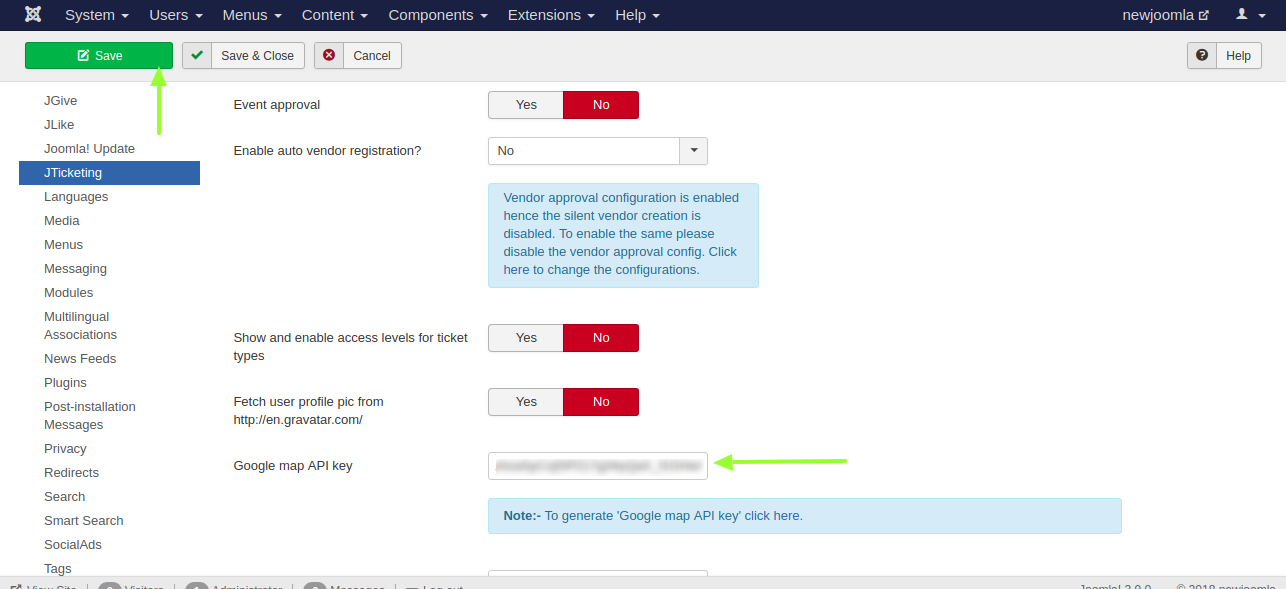Click the red Cancel X icon
Image resolution: width=1286 pixels, height=589 pixels.
tap(329, 56)
